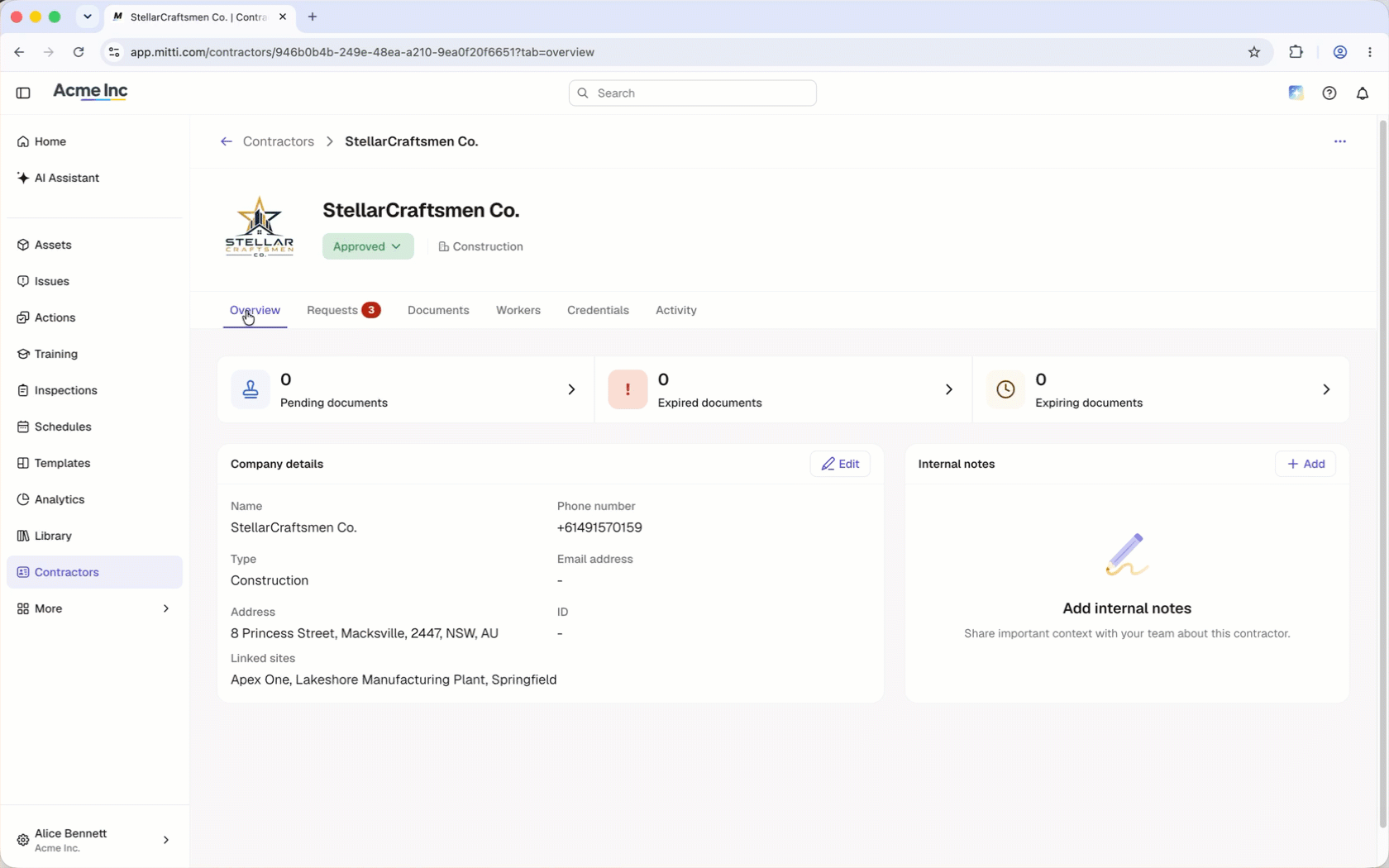Go to Inspections
Image resolution: width=1389 pixels, height=868 pixels.
tap(94, 390)
